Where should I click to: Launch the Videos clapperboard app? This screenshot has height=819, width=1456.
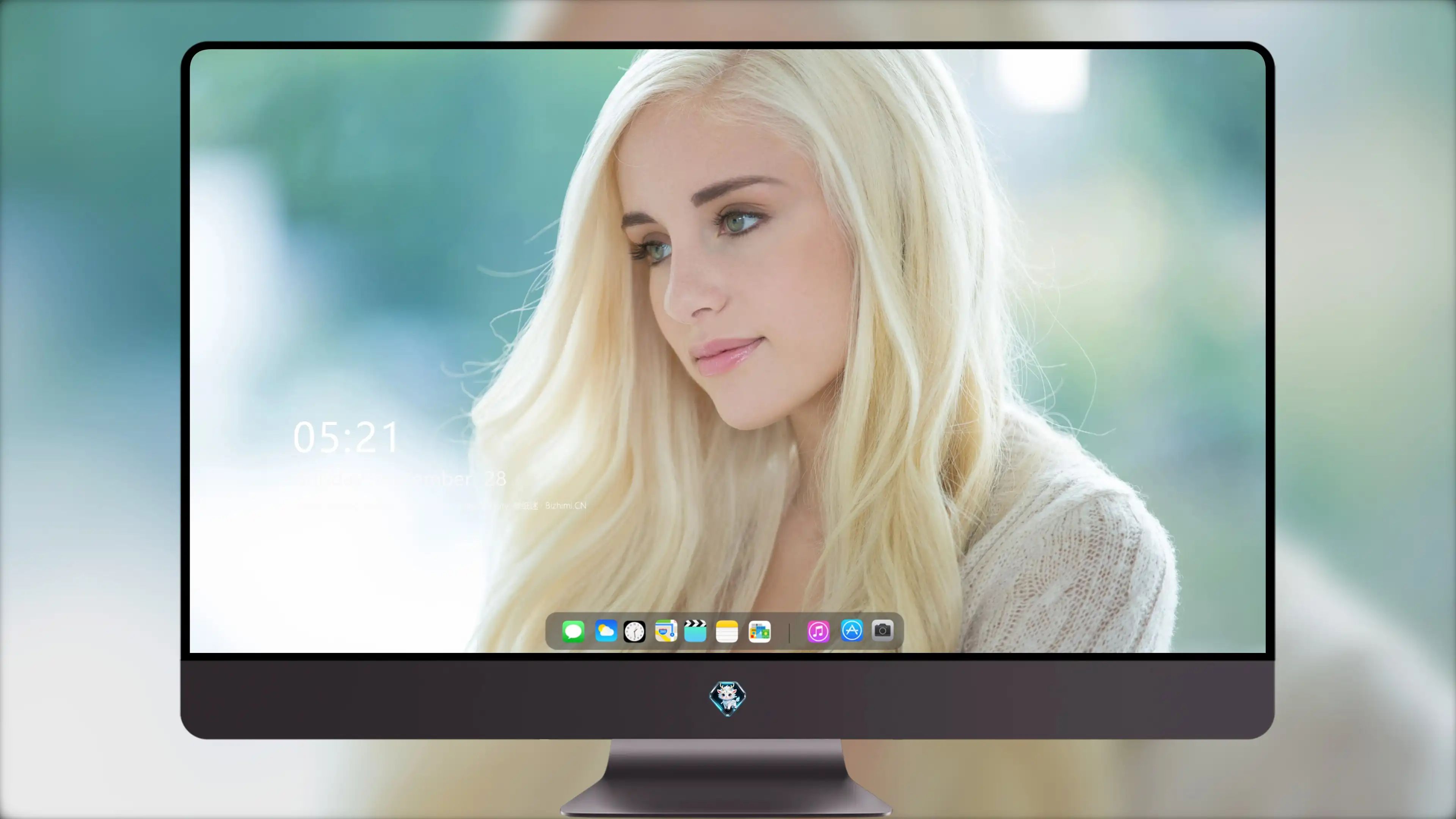coord(695,631)
